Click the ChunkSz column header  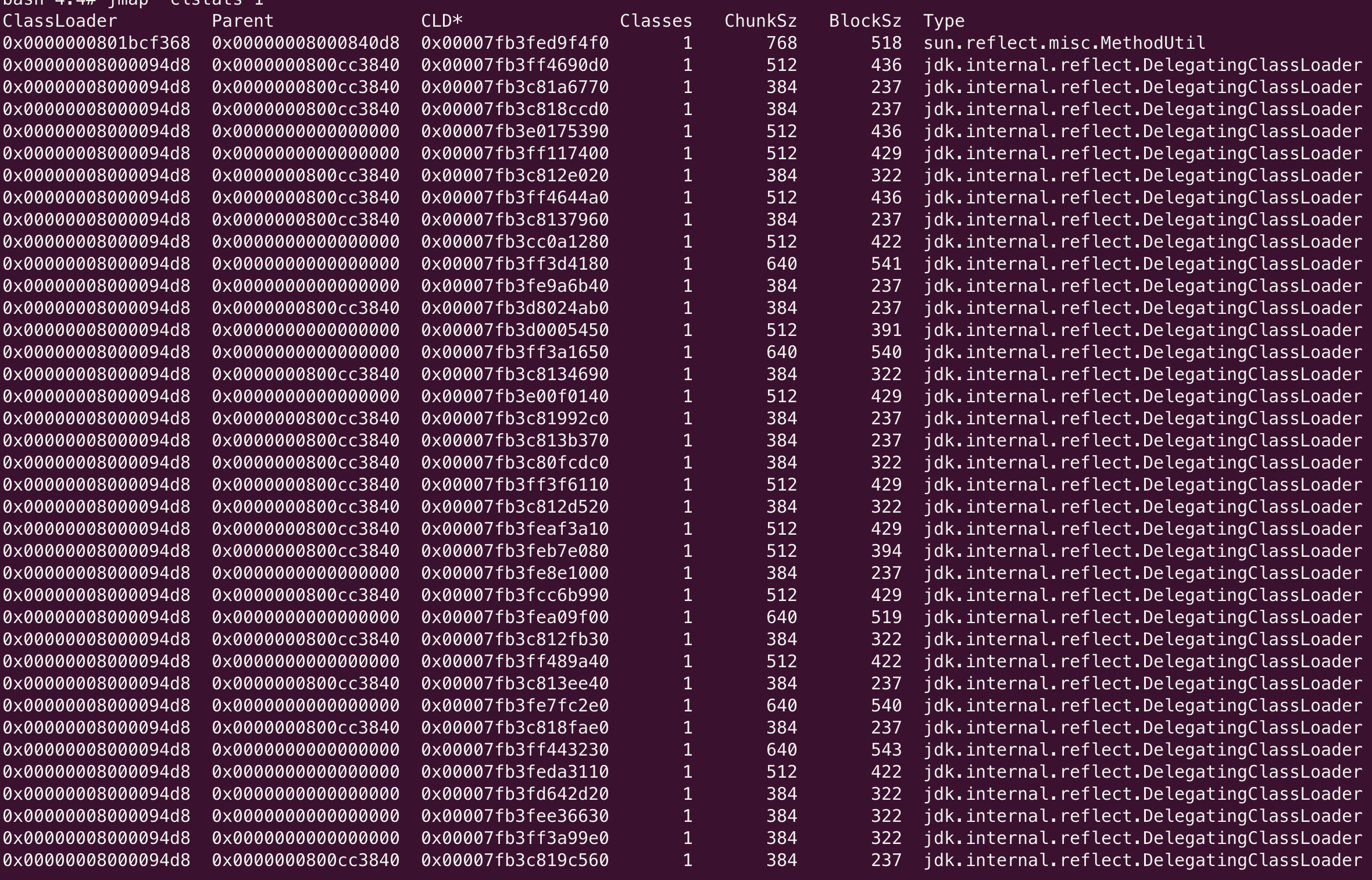tap(760, 21)
